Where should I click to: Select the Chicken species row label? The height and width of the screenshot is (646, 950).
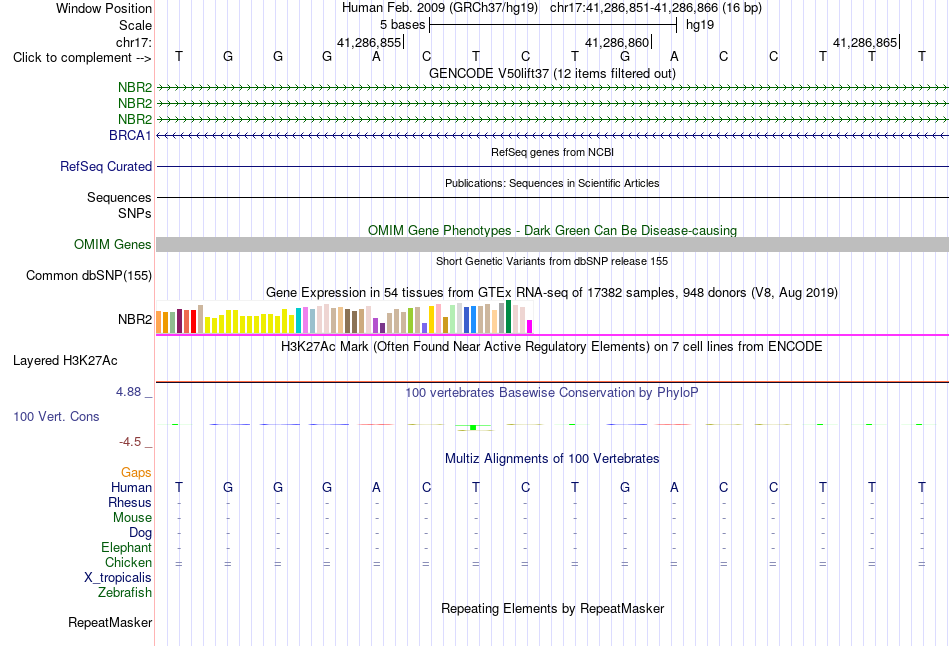click(x=128, y=562)
